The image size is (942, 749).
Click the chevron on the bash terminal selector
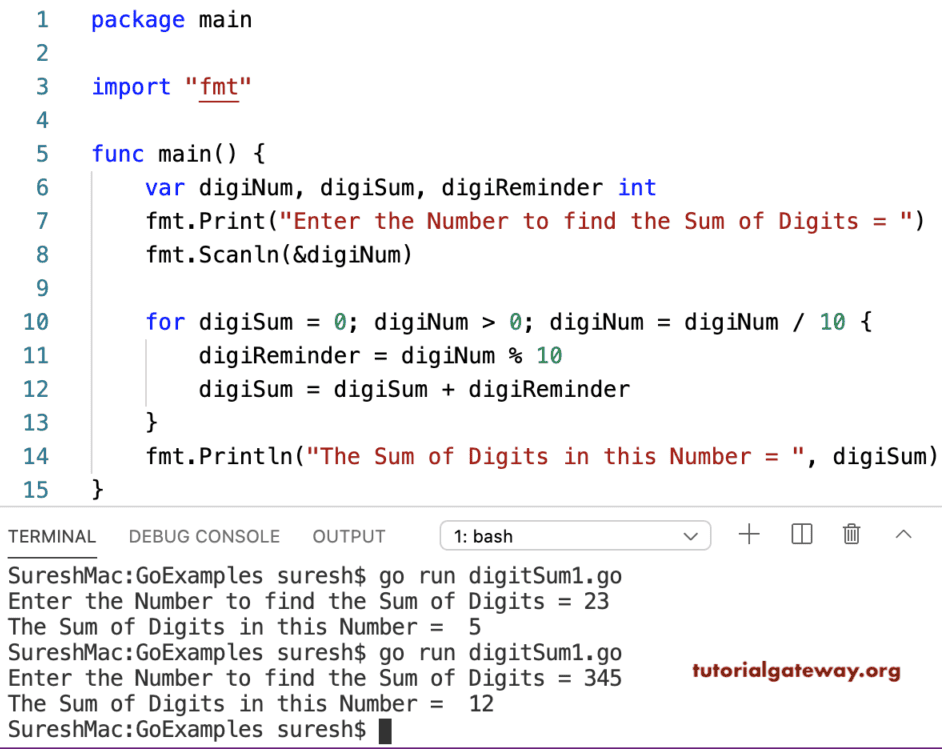(690, 536)
